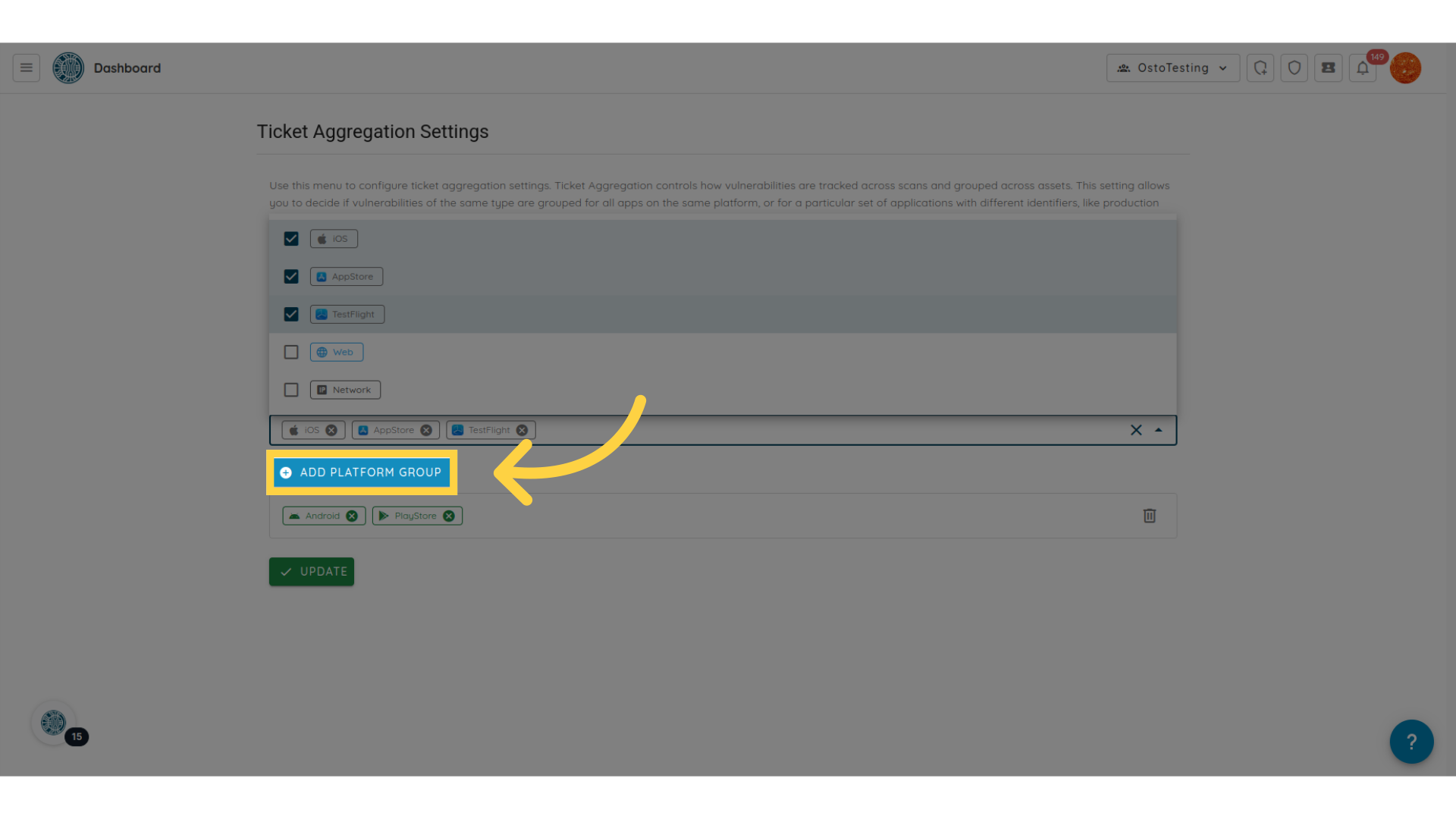Open the help question mark button
The width and height of the screenshot is (1456, 819).
coord(1411,742)
